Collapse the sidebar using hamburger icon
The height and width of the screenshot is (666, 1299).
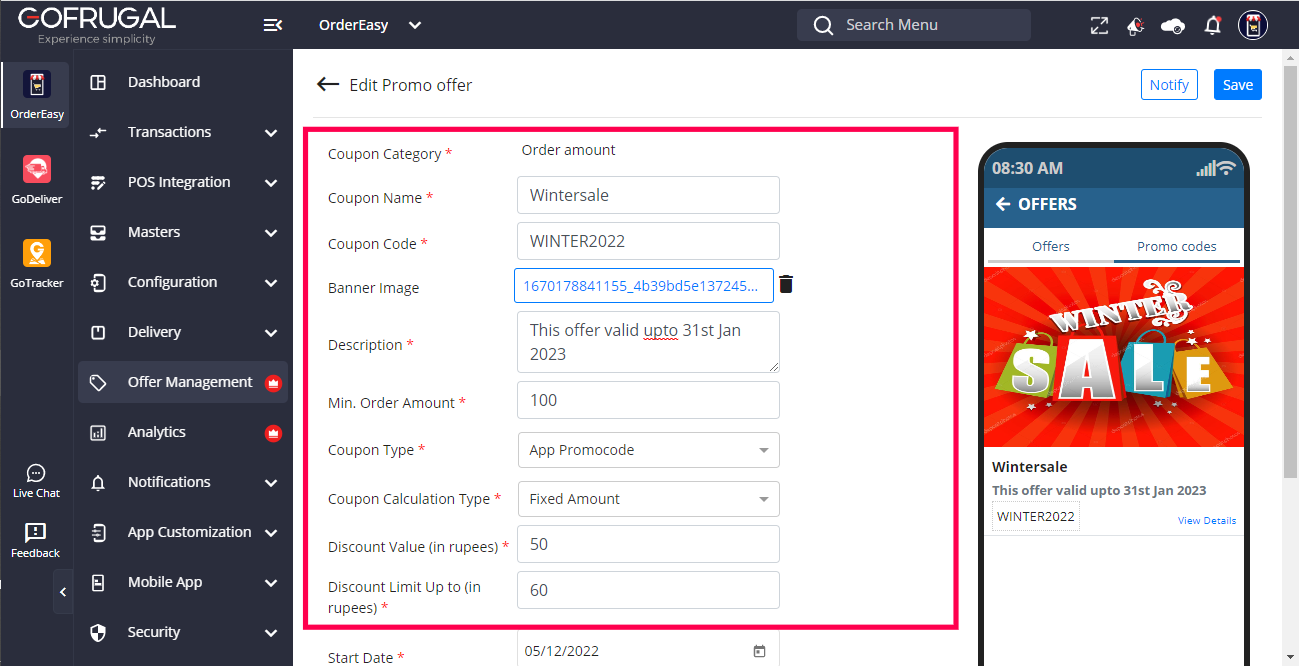[x=272, y=25]
